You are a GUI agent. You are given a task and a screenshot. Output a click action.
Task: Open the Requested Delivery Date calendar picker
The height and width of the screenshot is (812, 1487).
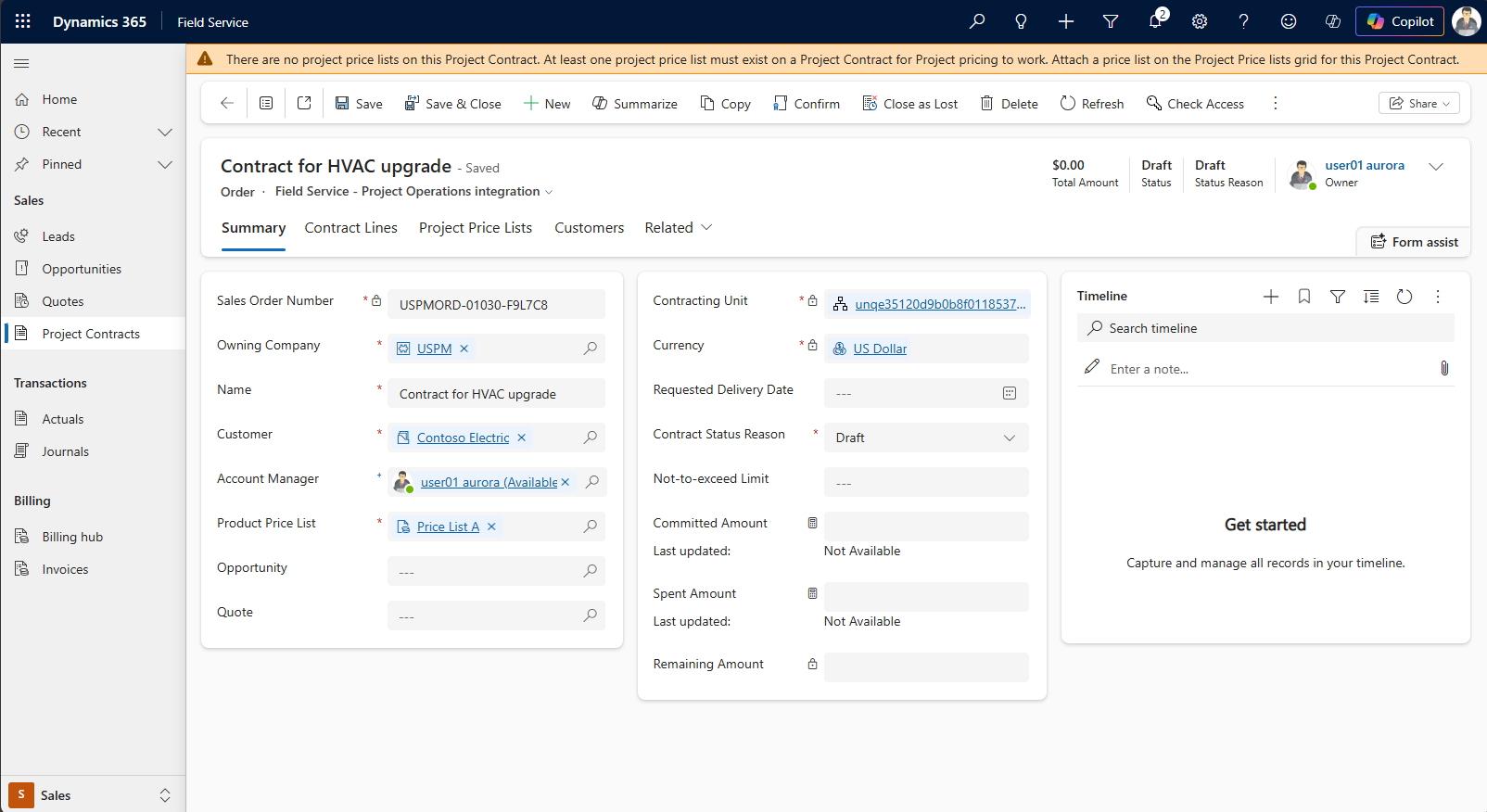[x=1010, y=393]
